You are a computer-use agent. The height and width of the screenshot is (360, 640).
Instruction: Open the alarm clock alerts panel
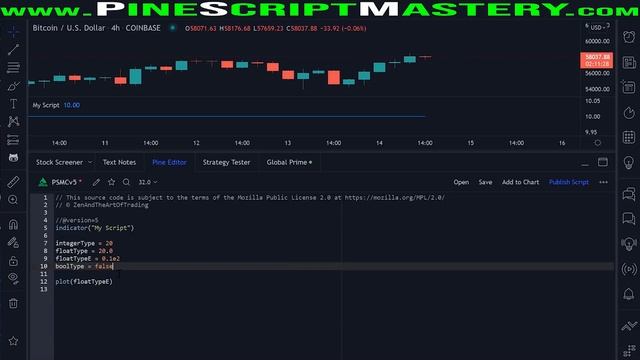629,37
